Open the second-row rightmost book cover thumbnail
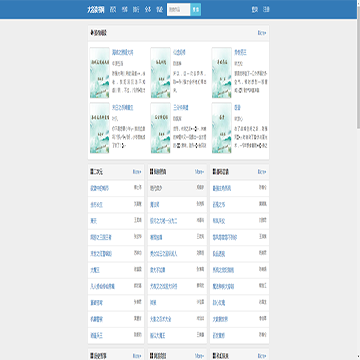Image resolution: width=360 pixels, height=360 pixels. (222, 128)
